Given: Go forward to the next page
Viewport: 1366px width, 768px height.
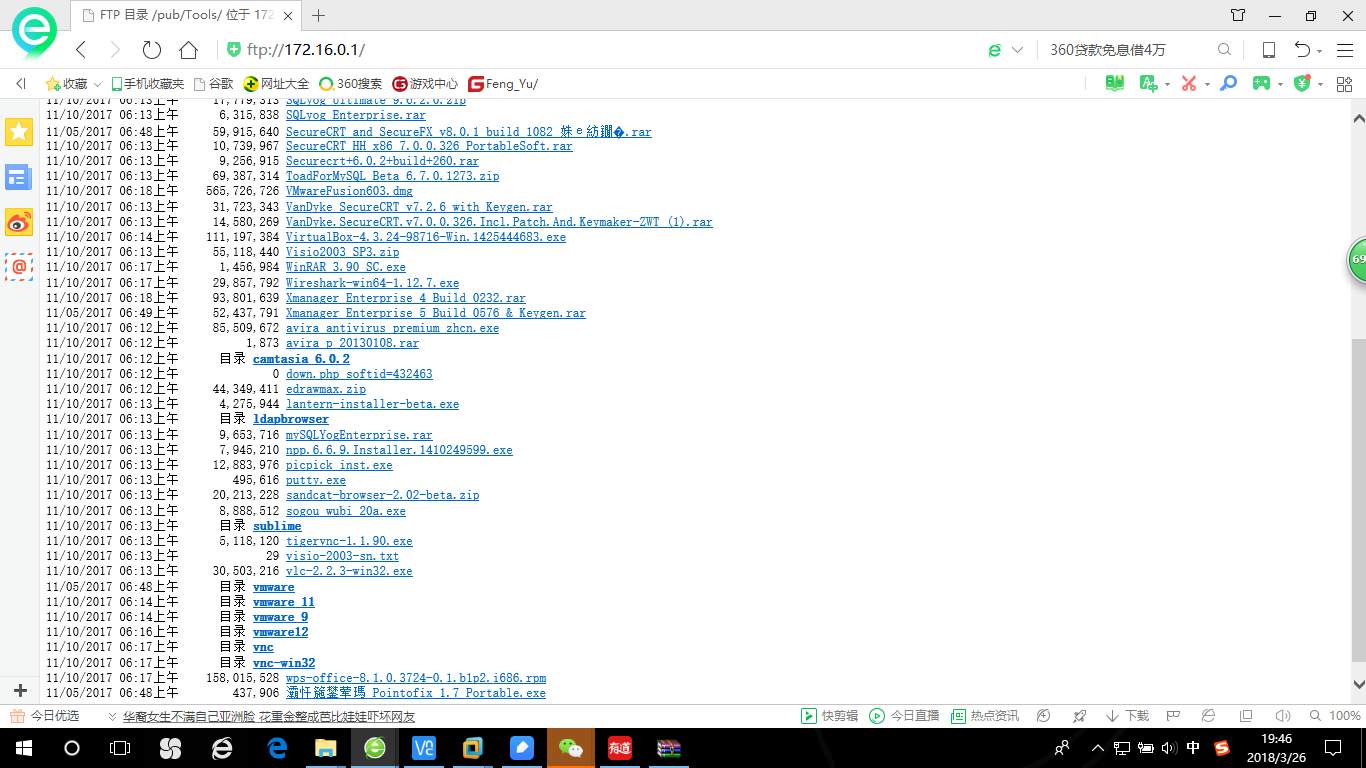Looking at the screenshot, I should pos(115,50).
